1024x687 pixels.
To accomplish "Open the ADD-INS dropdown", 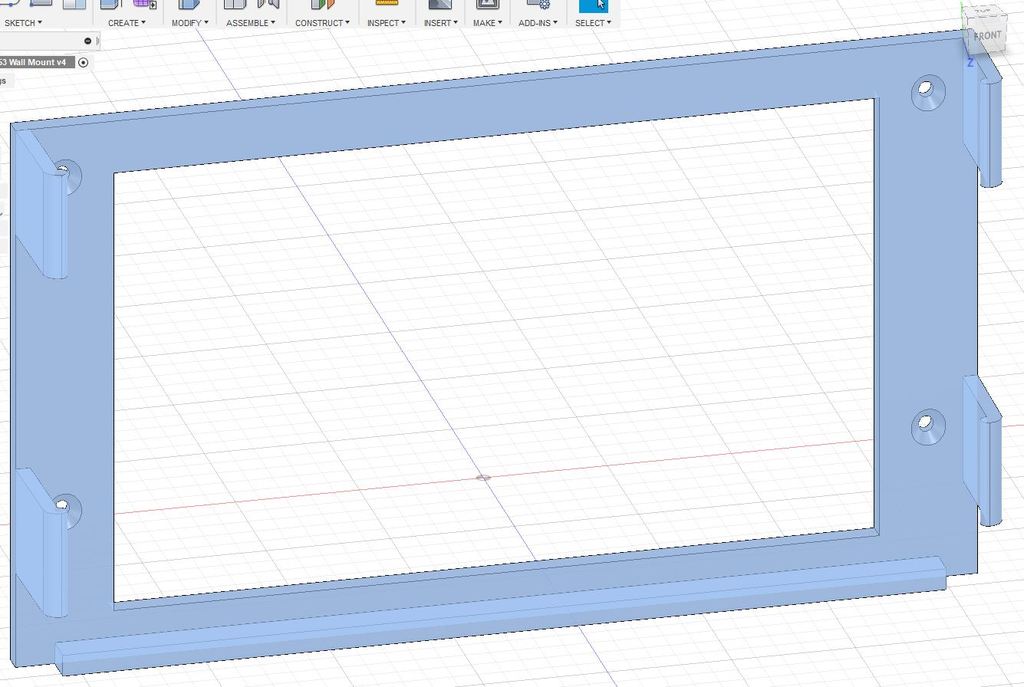I will pos(537,23).
